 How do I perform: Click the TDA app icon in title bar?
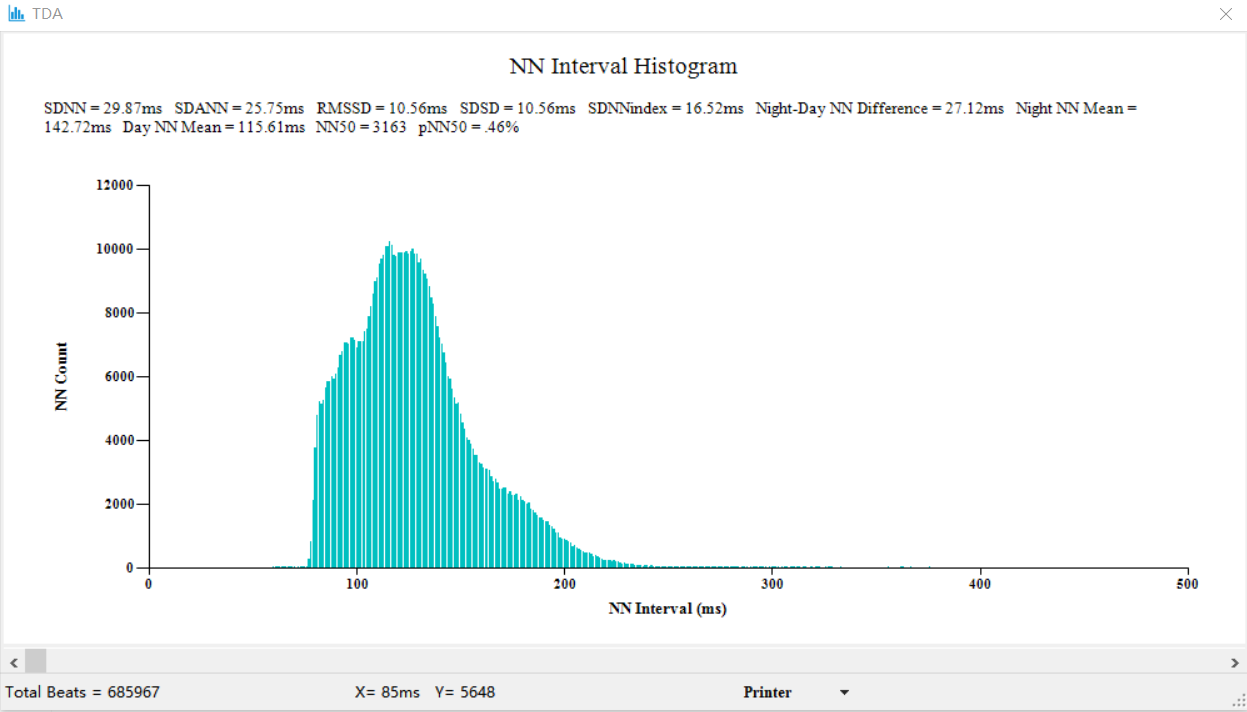click(x=16, y=14)
